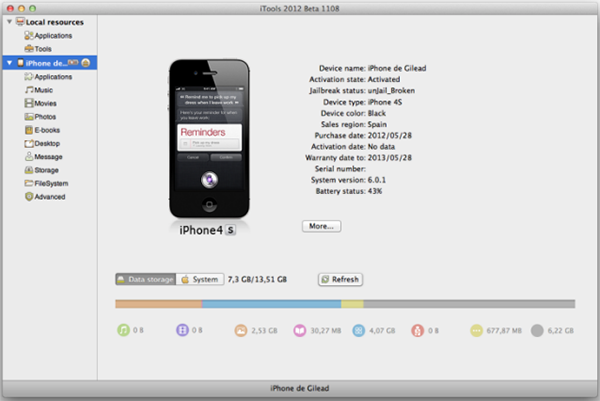The height and width of the screenshot is (401, 600).
Task: Click the Refresh button
Action: [x=340, y=279]
